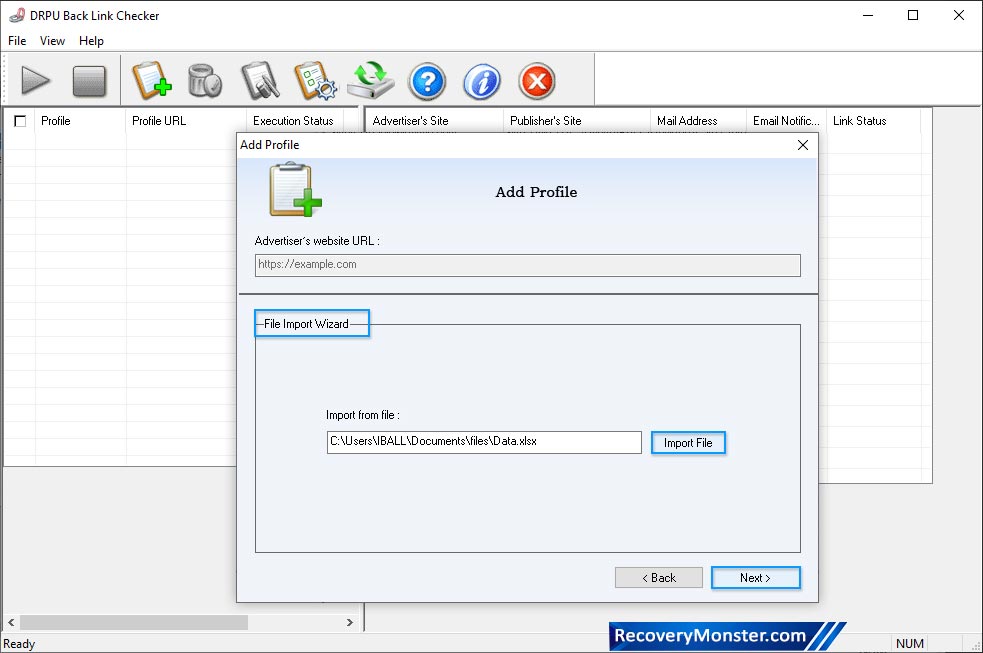Click the Next button in Add Profile
Image resolution: width=983 pixels, height=653 pixels.
(755, 577)
